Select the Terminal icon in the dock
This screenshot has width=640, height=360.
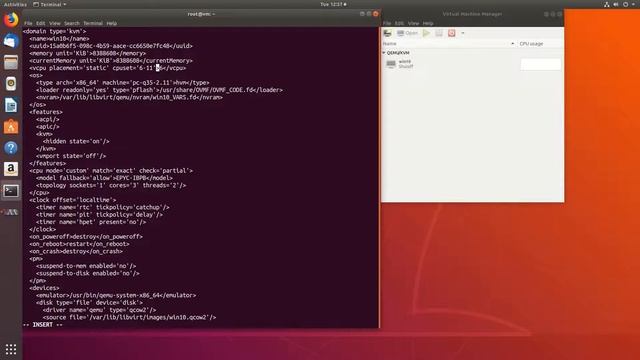(x=11, y=191)
